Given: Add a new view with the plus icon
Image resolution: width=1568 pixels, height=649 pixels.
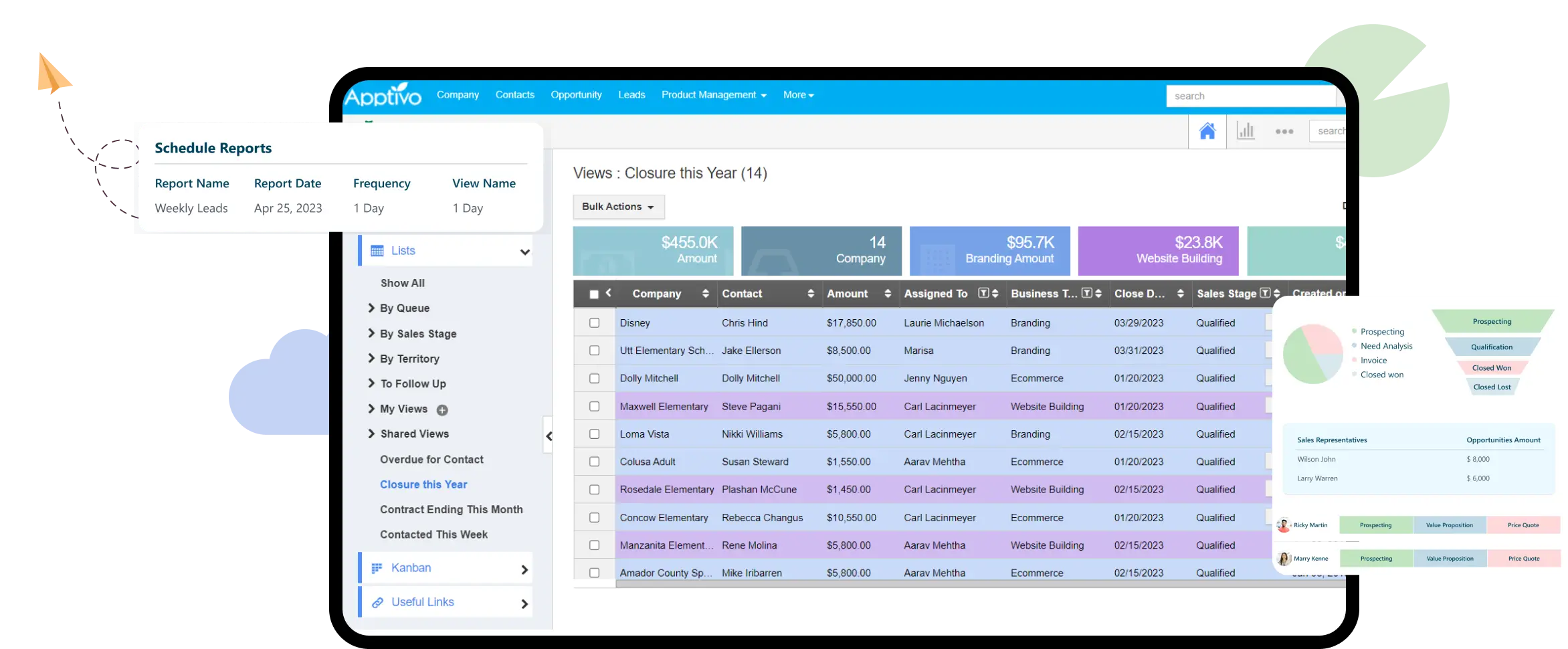Looking at the screenshot, I should click(x=442, y=409).
